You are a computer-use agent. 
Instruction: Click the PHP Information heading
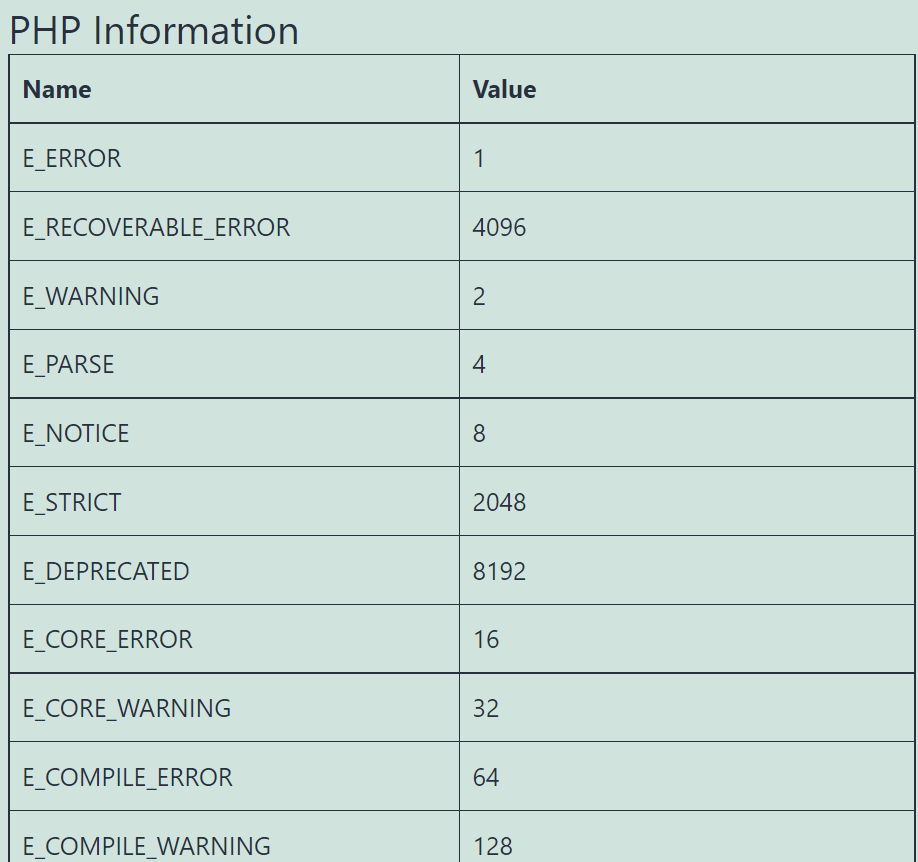pos(154,30)
